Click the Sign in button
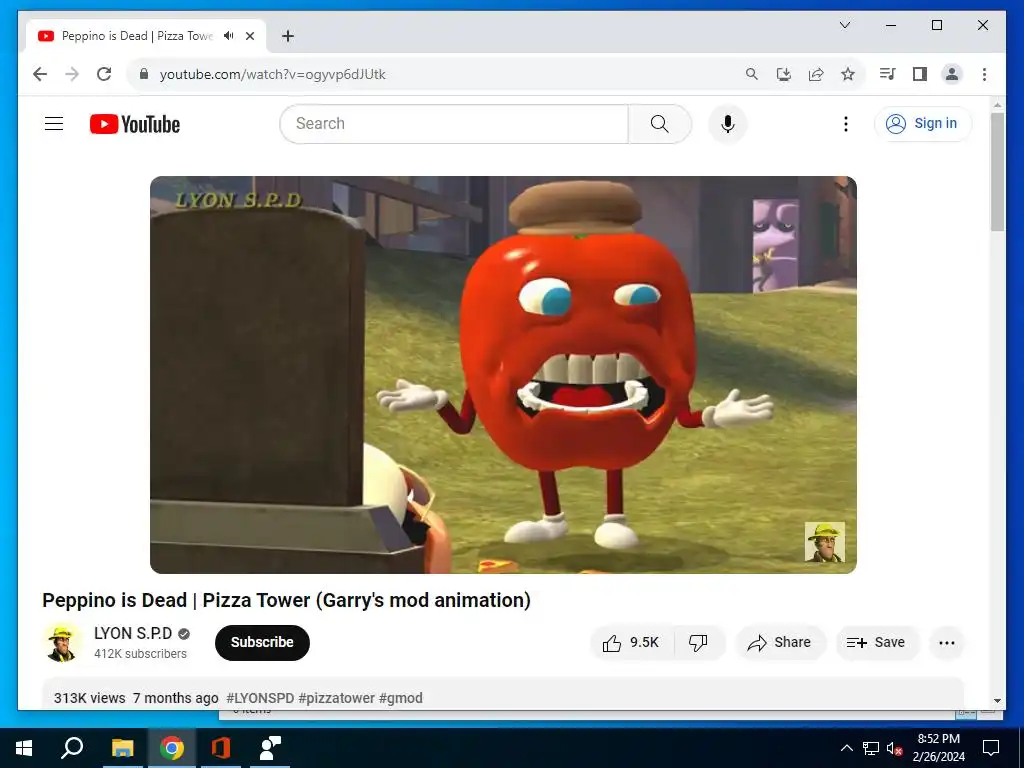The height and width of the screenshot is (768, 1024). [x=923, y=123]
